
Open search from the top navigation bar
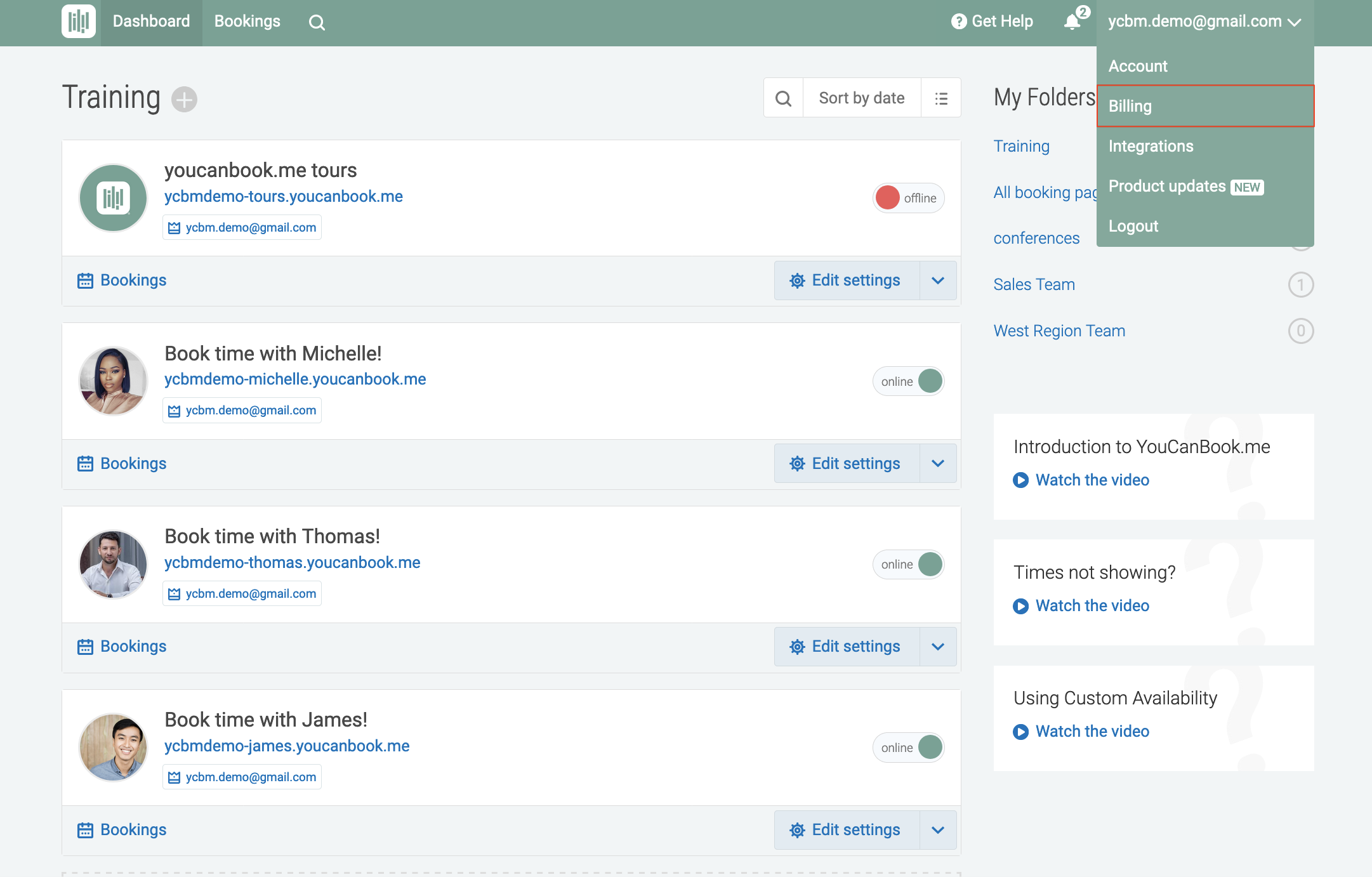(x=317, y=23)
